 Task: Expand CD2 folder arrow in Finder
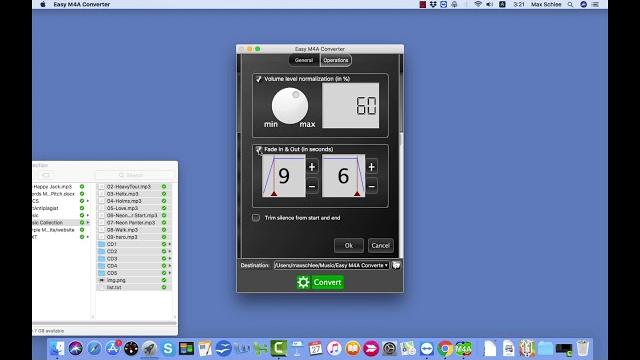(169, 251)
